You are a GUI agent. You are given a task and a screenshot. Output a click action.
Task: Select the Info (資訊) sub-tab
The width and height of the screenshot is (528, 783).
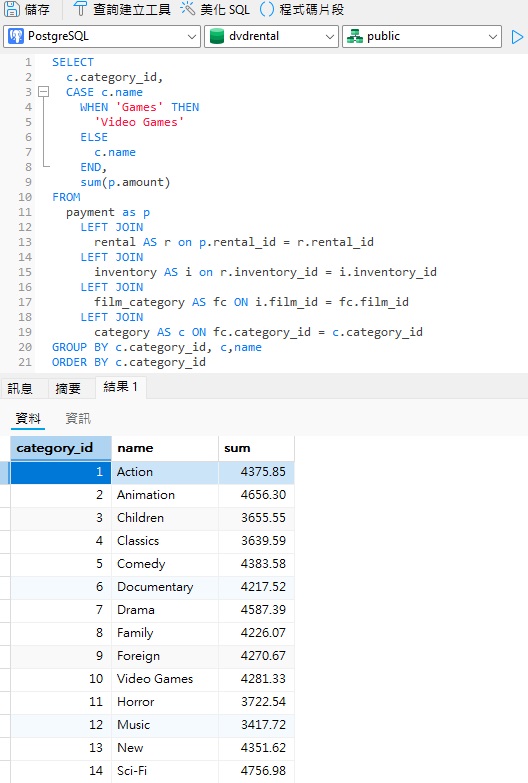point(78,418)
